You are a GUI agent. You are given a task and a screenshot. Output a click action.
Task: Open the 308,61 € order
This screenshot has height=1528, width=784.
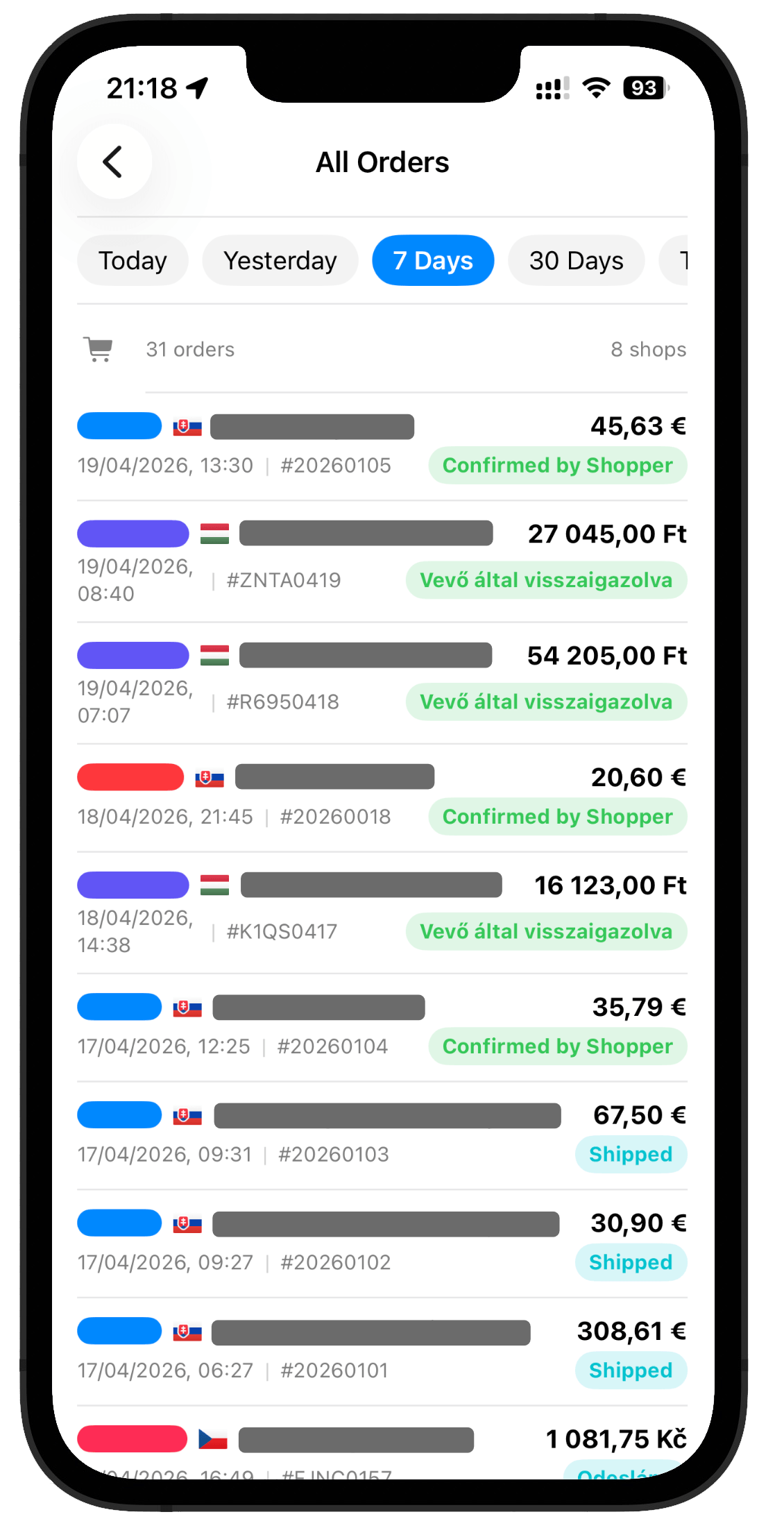[382, 1350]
